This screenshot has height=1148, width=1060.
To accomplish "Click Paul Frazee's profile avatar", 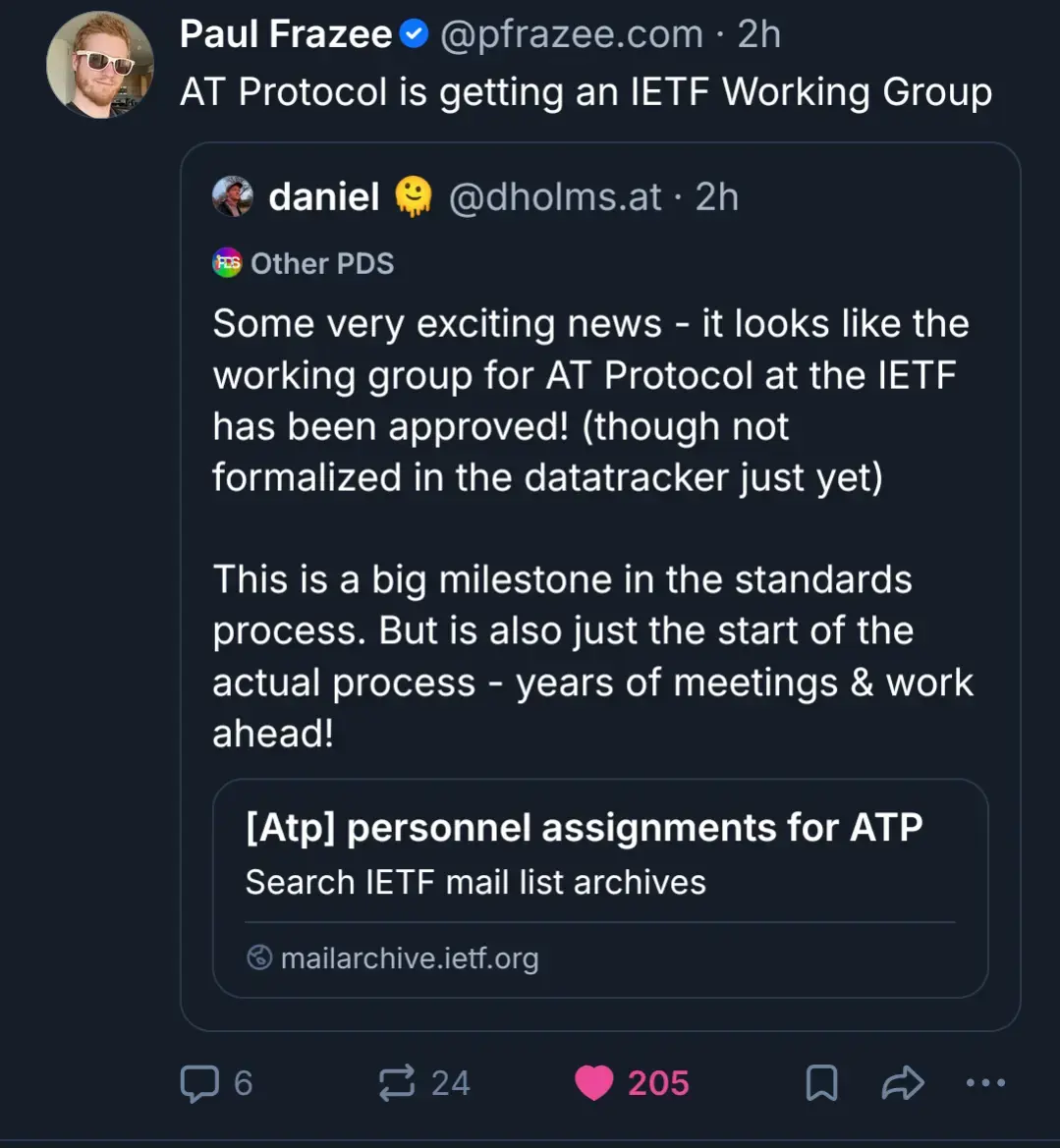I will [x=99, y=65].
